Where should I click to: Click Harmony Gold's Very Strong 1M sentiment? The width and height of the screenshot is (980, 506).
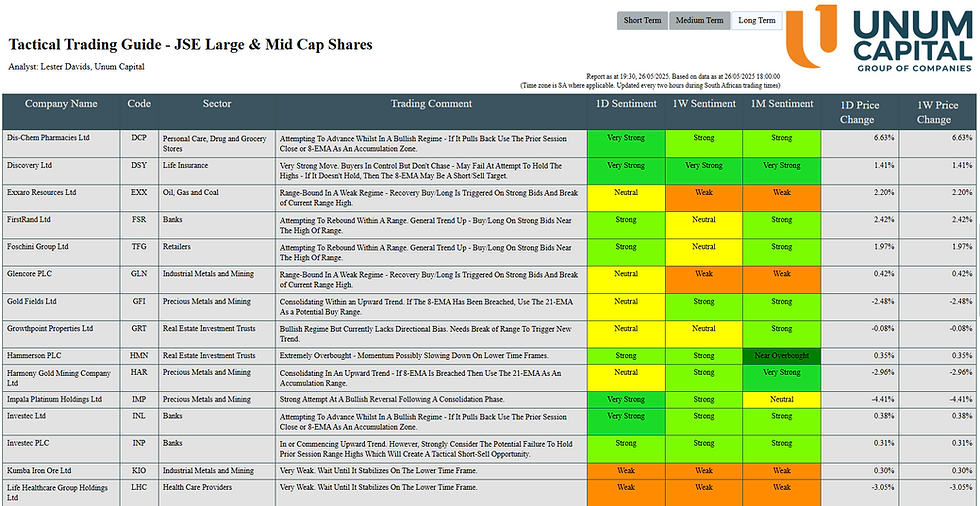click(781, 379)
